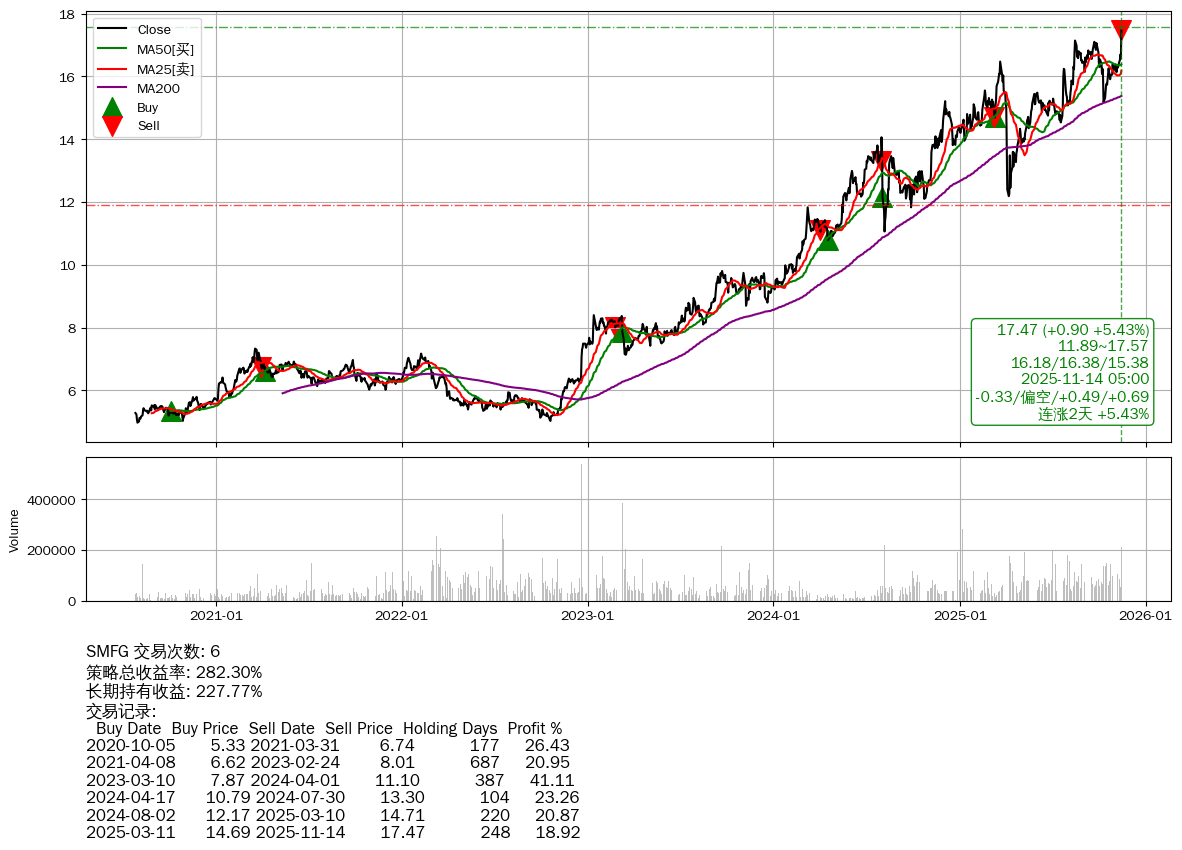Click the MA25[卖] legend entry

click(165, 69)
